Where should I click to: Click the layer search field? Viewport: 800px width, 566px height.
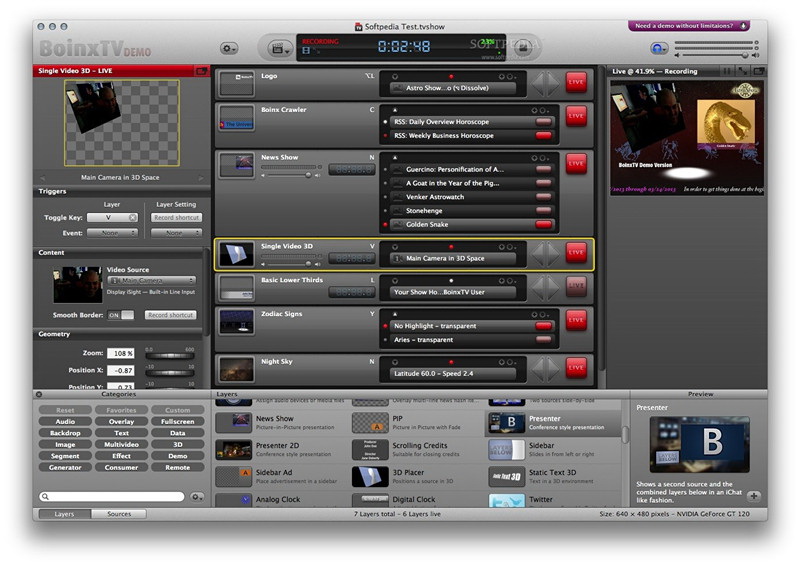coord(112,497)
